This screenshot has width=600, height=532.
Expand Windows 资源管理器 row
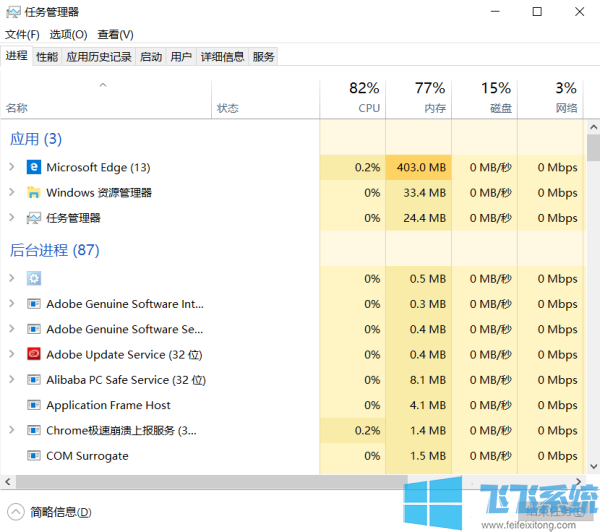point(12,192)
